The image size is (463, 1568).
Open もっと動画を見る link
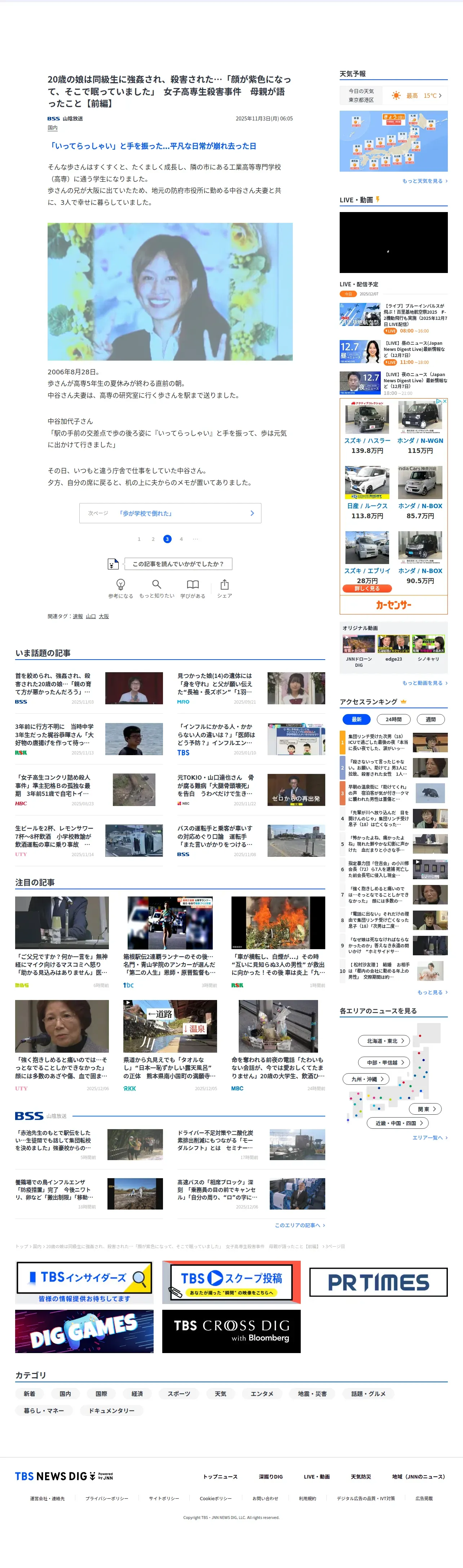point(425,683)
